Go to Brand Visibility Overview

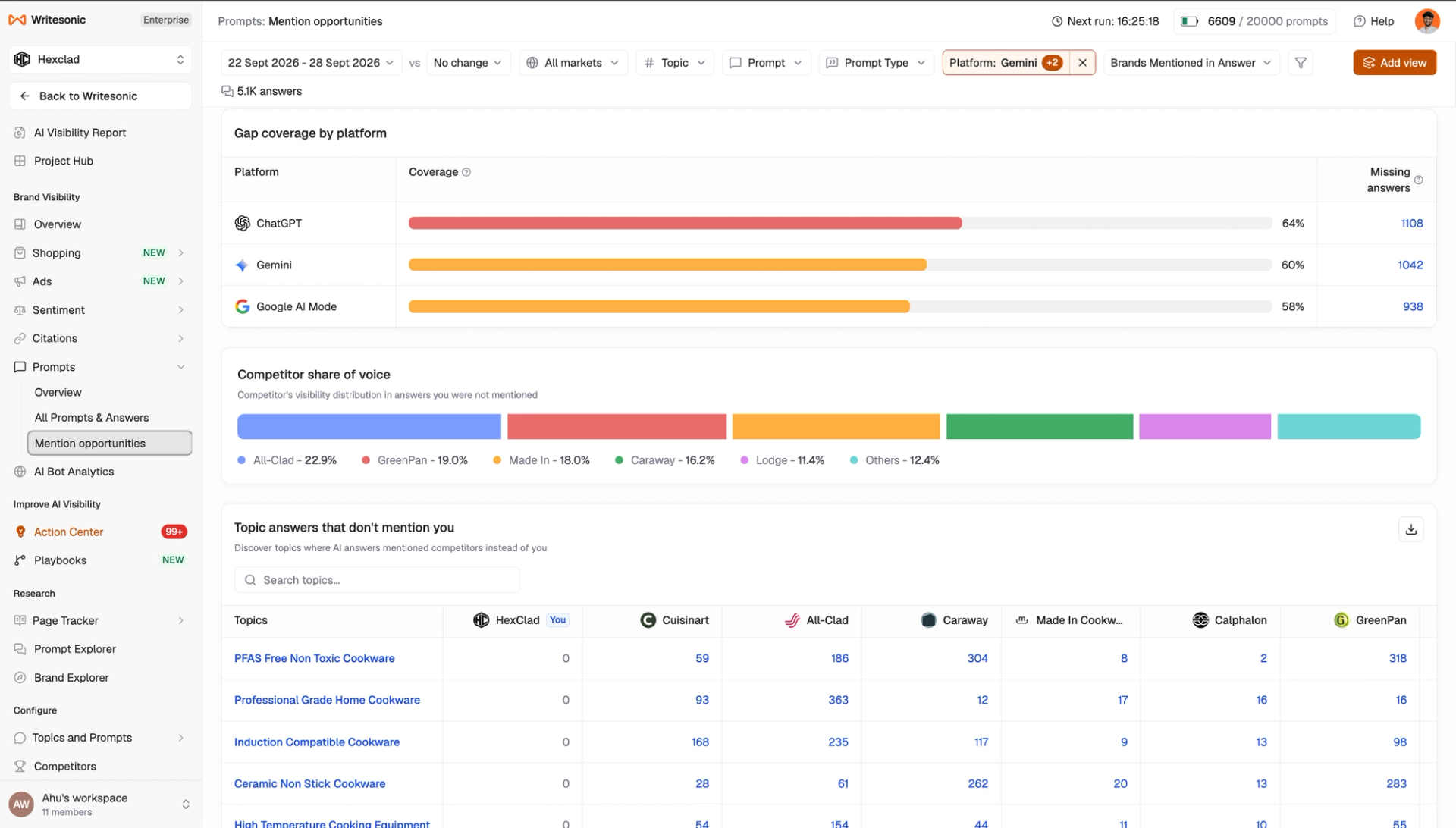click(57, 224)
